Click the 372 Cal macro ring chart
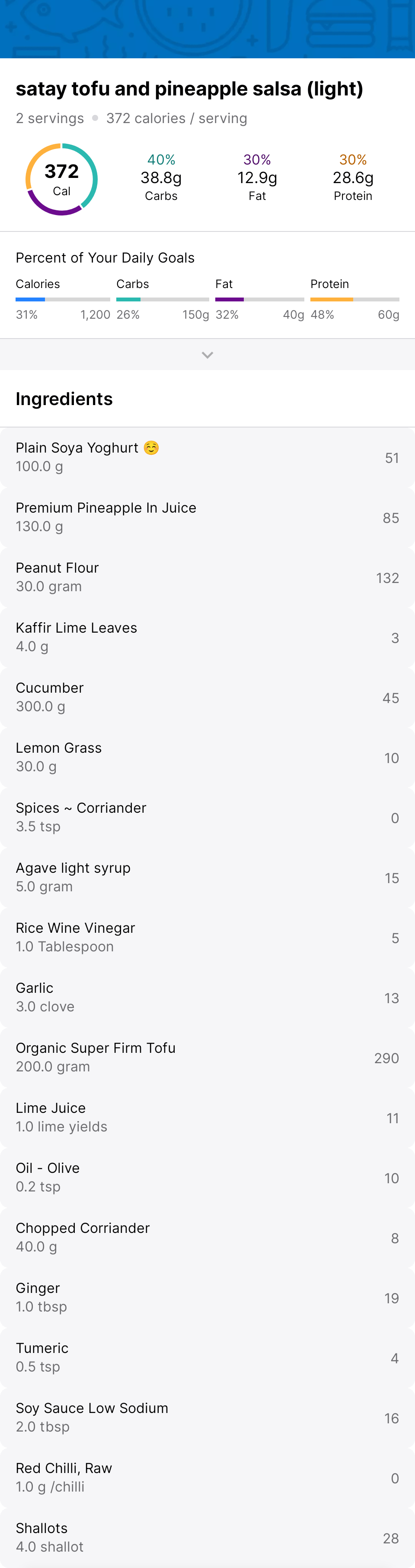415x1568 pixels. coord(61,180)
